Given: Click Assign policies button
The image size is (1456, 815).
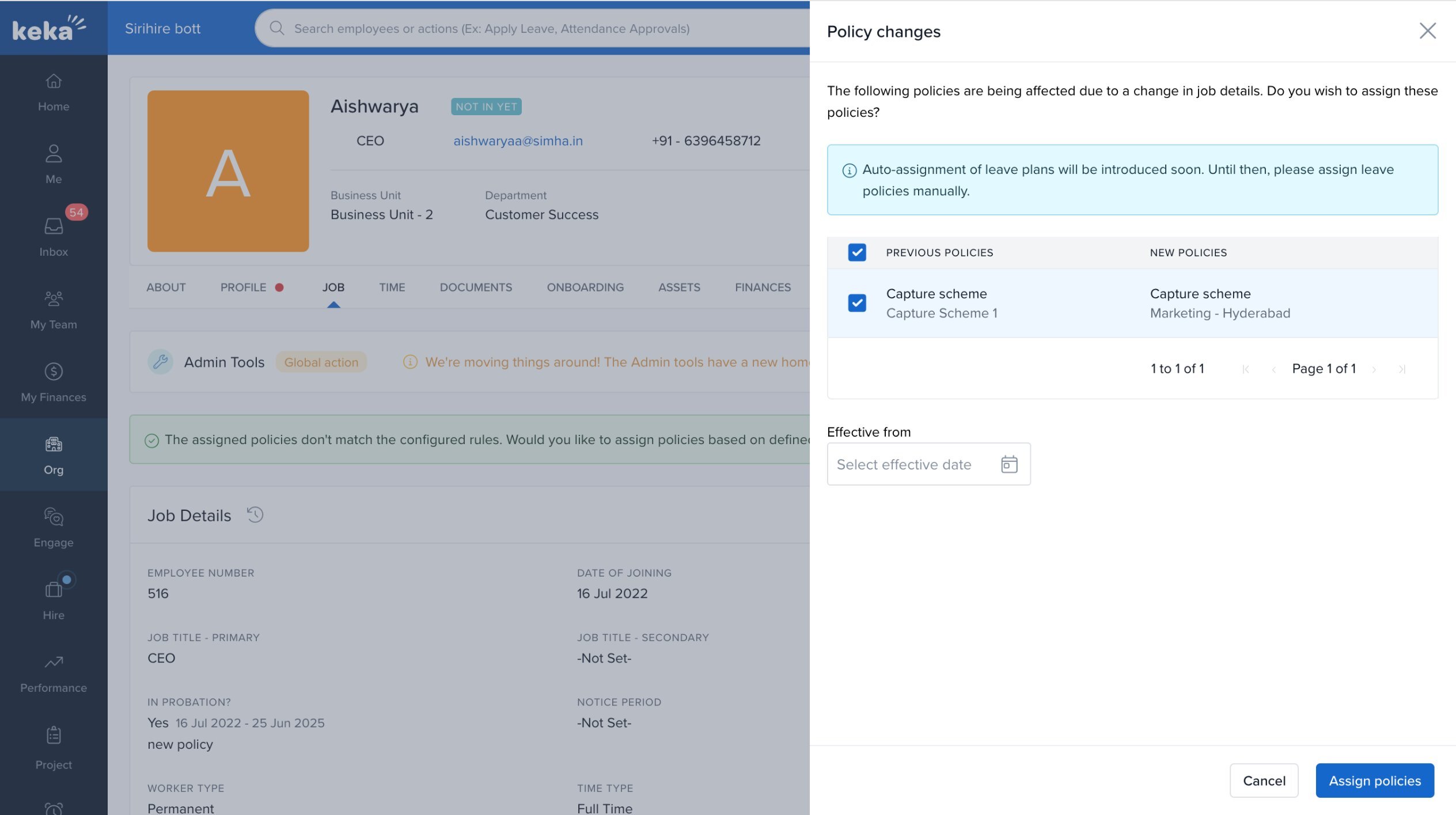Looking at the screenshot, I should coord(1375,780).
